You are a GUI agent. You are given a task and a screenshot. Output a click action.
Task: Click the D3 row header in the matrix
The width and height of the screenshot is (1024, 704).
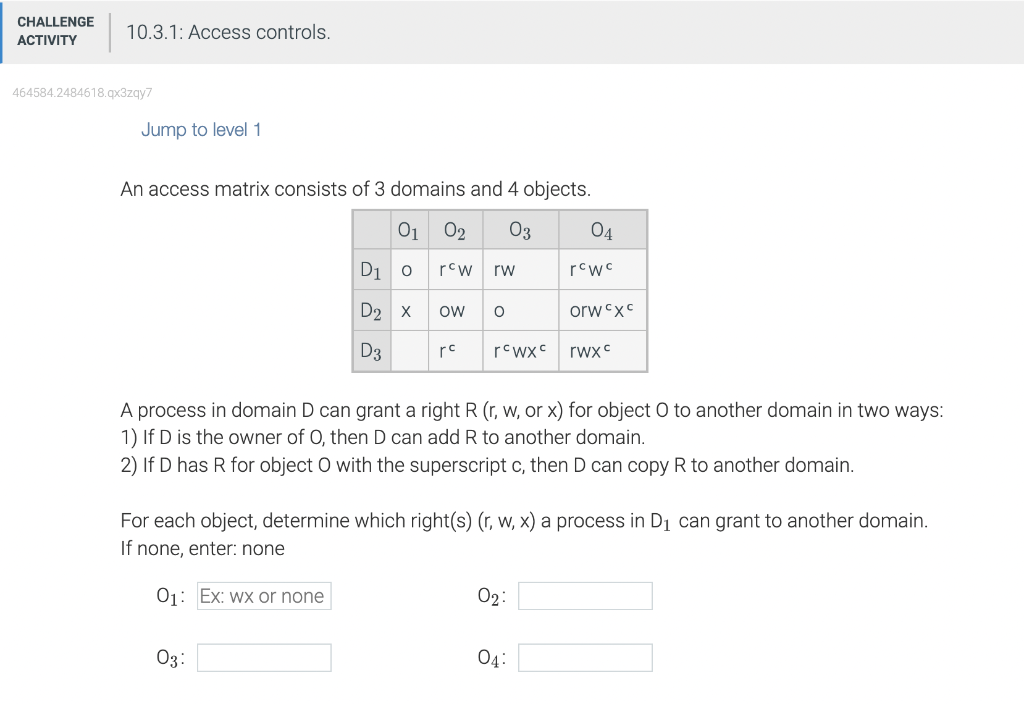pos(371,351)
